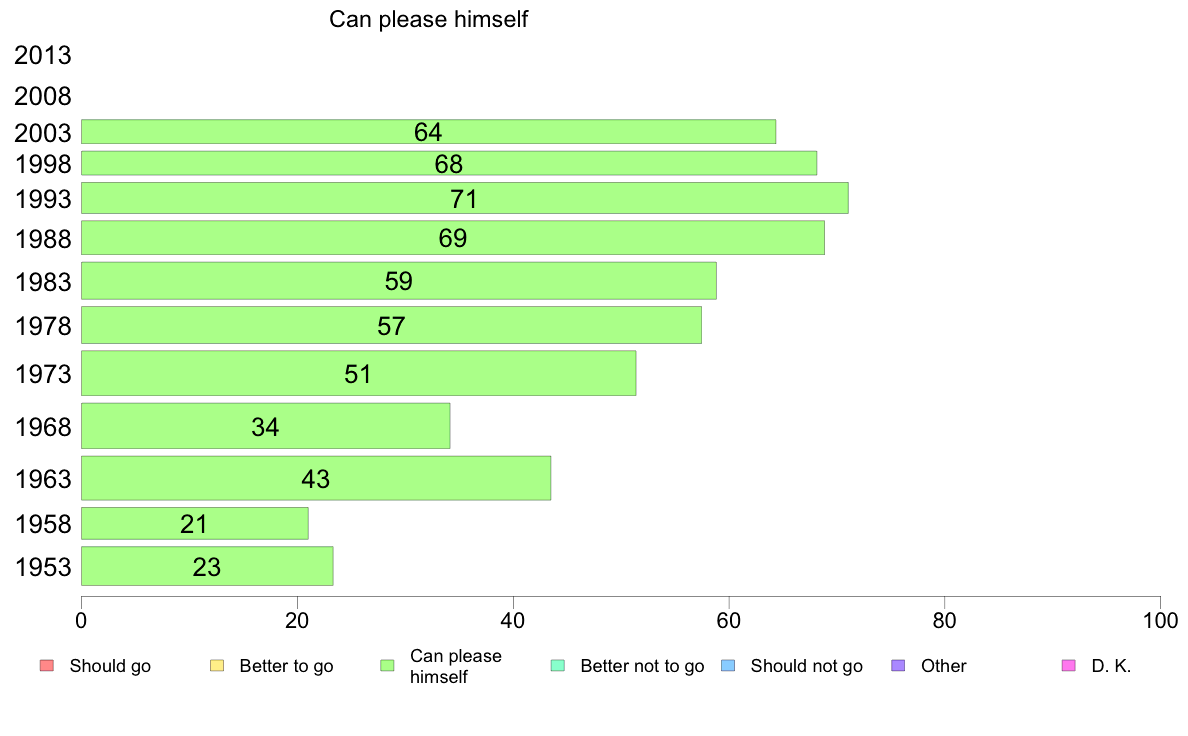The image size is (1188, 736).
Task: Select the 1973 bar showing 51
Action: tap(358, 373)
